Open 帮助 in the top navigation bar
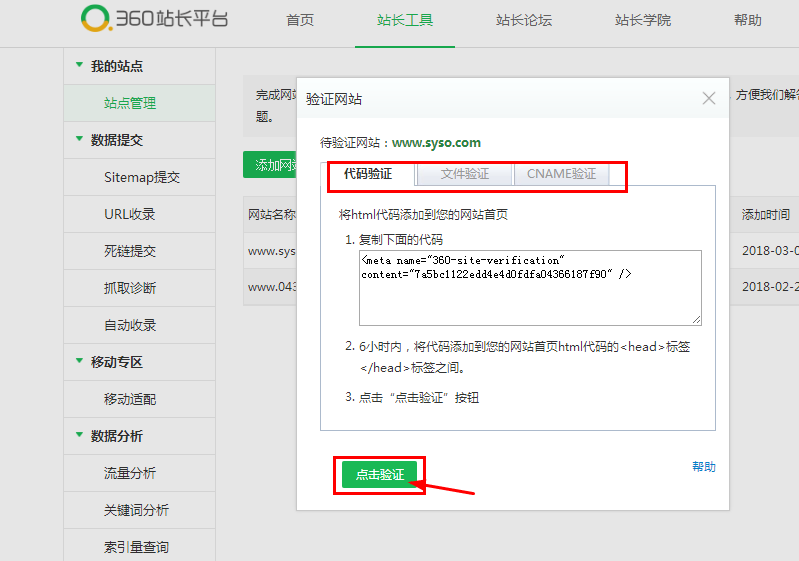The height and width of the screenshot is (561, 799). point(748,20)
